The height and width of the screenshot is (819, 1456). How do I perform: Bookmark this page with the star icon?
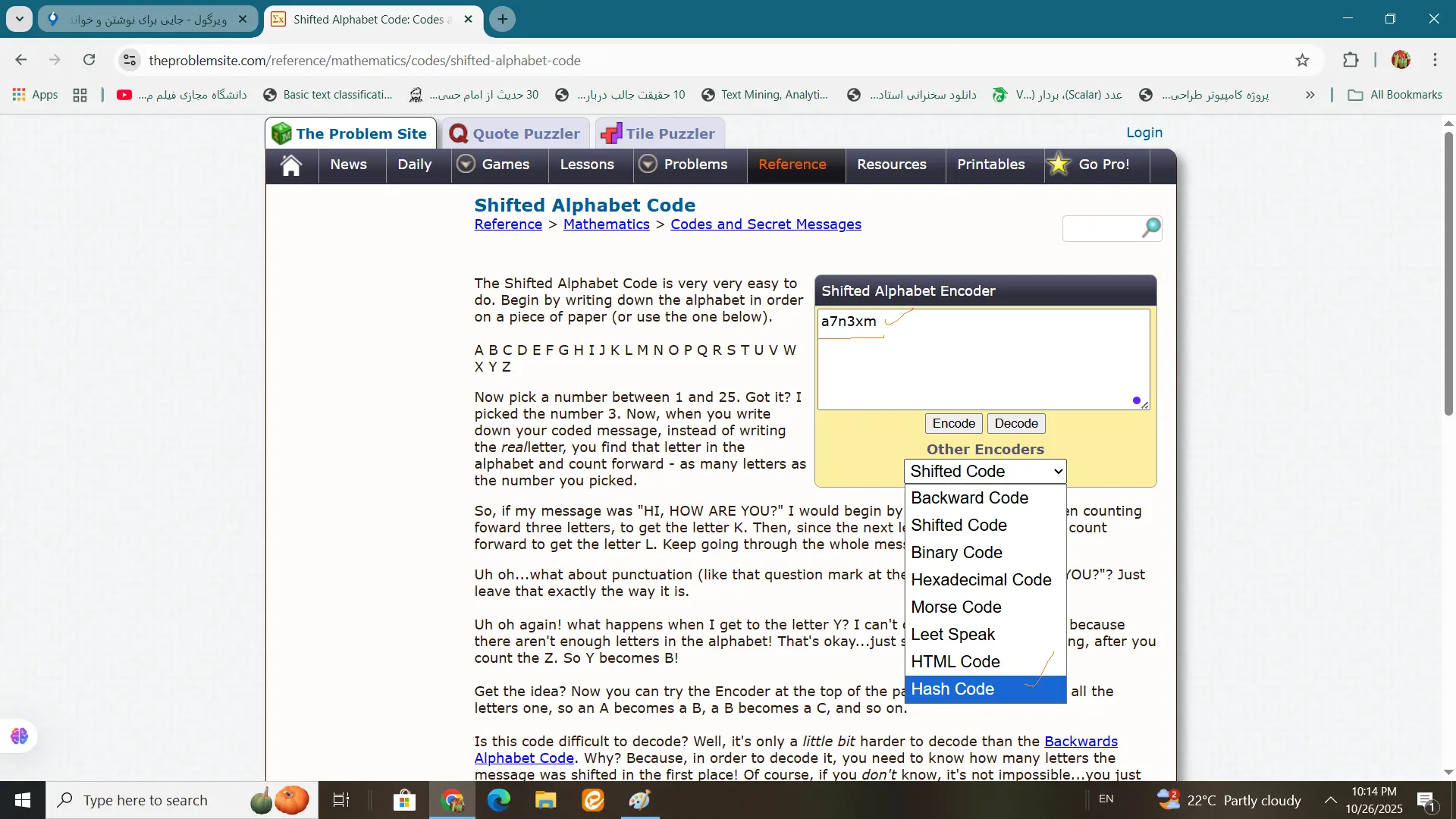point(1302,61)
